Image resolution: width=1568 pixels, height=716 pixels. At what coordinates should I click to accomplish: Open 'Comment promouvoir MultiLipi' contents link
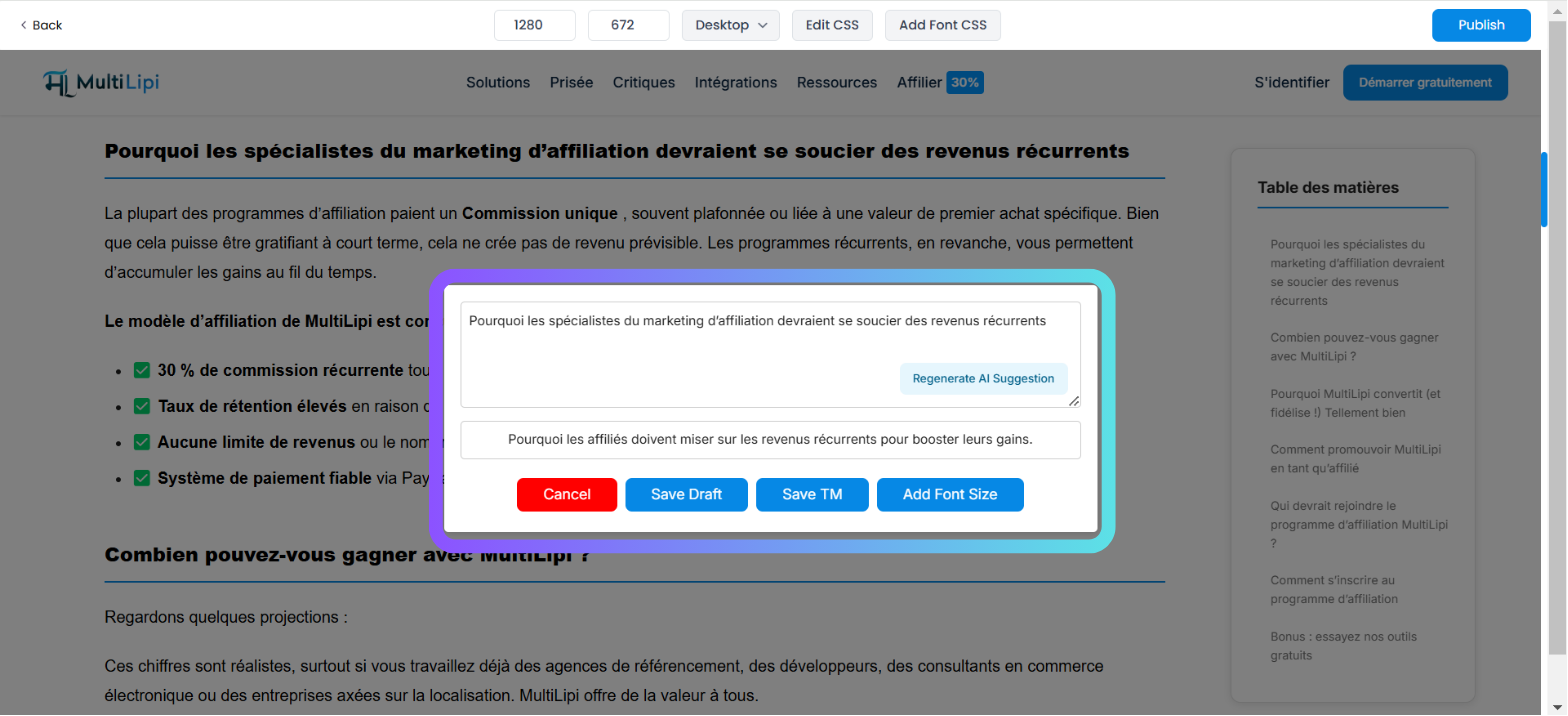[x=1356, y=459]
